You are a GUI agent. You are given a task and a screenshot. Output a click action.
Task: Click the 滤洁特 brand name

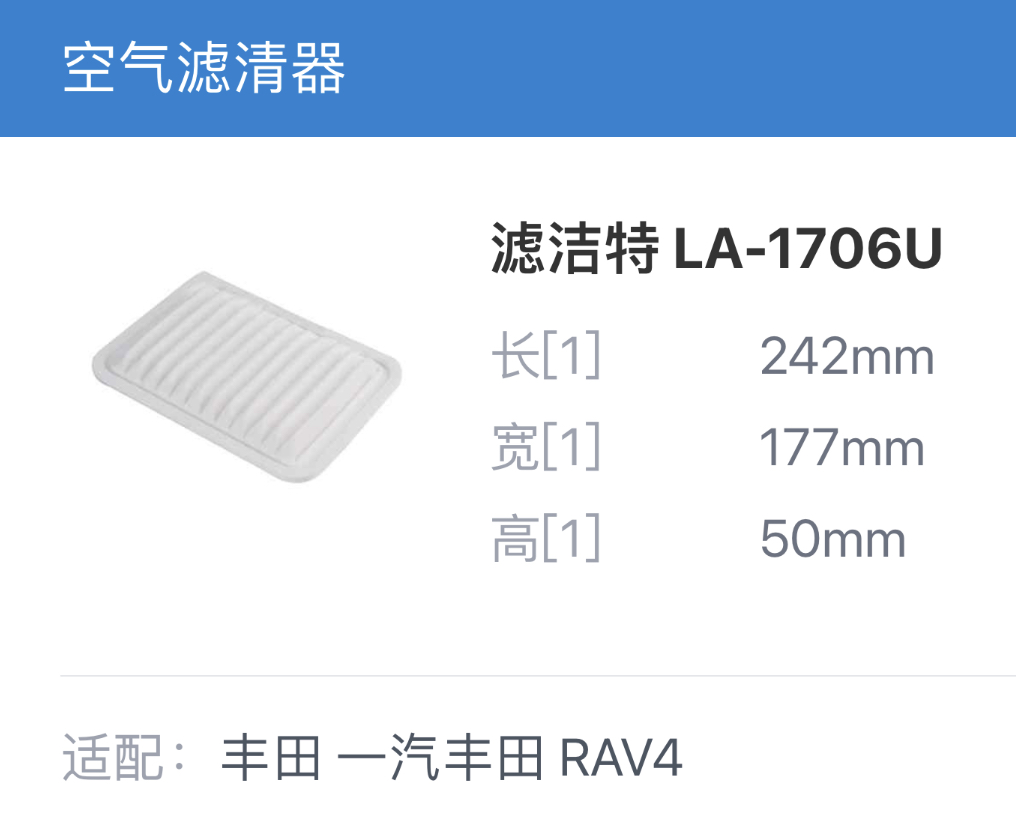tap(575, 248)
